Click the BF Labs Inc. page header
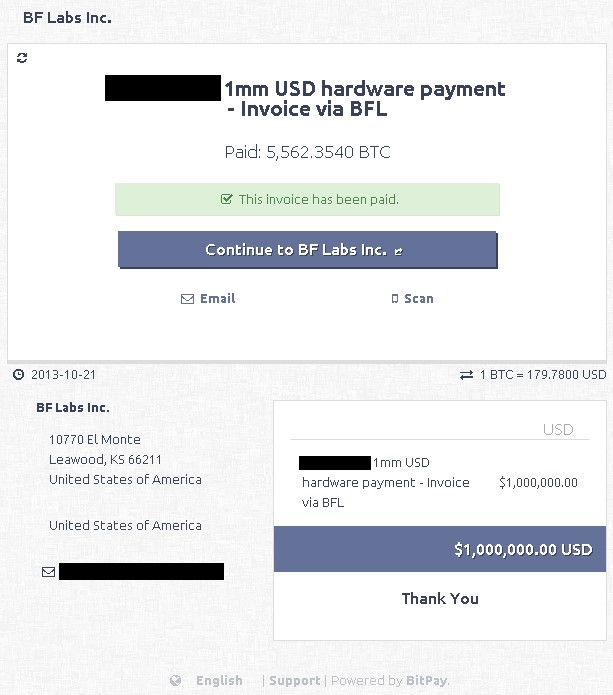Image resolution: width=613 pixels, height=695 pixels. tap(67, 18)
